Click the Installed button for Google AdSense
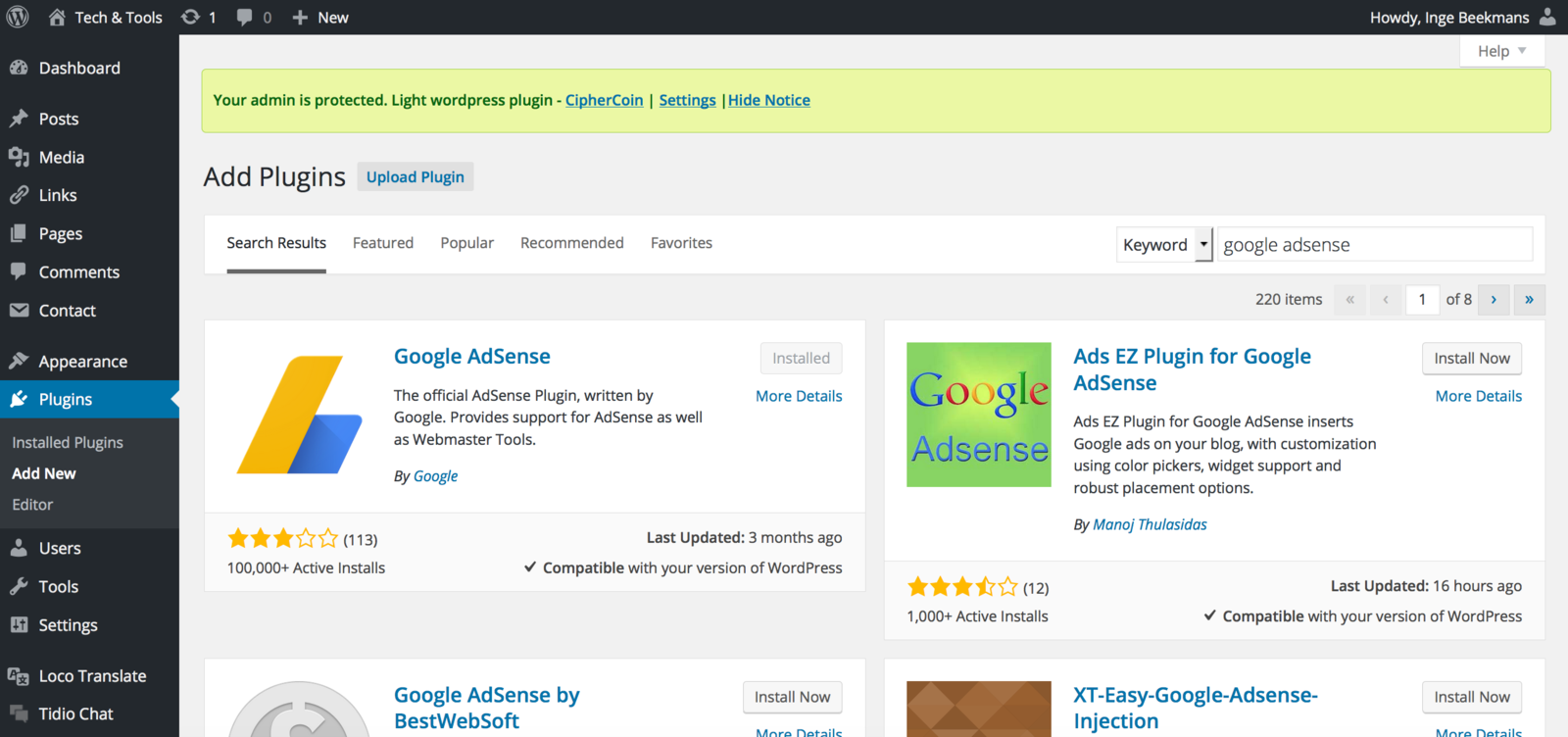Screen dimensions: 1568x737 tap(801, 359)
